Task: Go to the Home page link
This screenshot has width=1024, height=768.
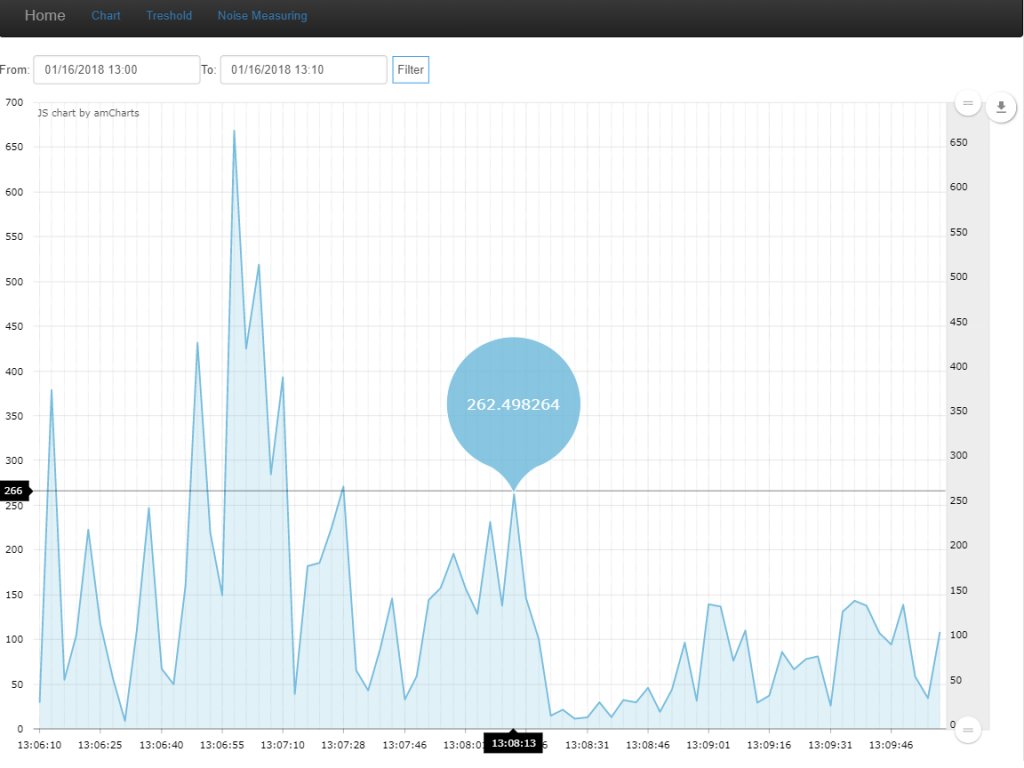Action: point(45,16)
